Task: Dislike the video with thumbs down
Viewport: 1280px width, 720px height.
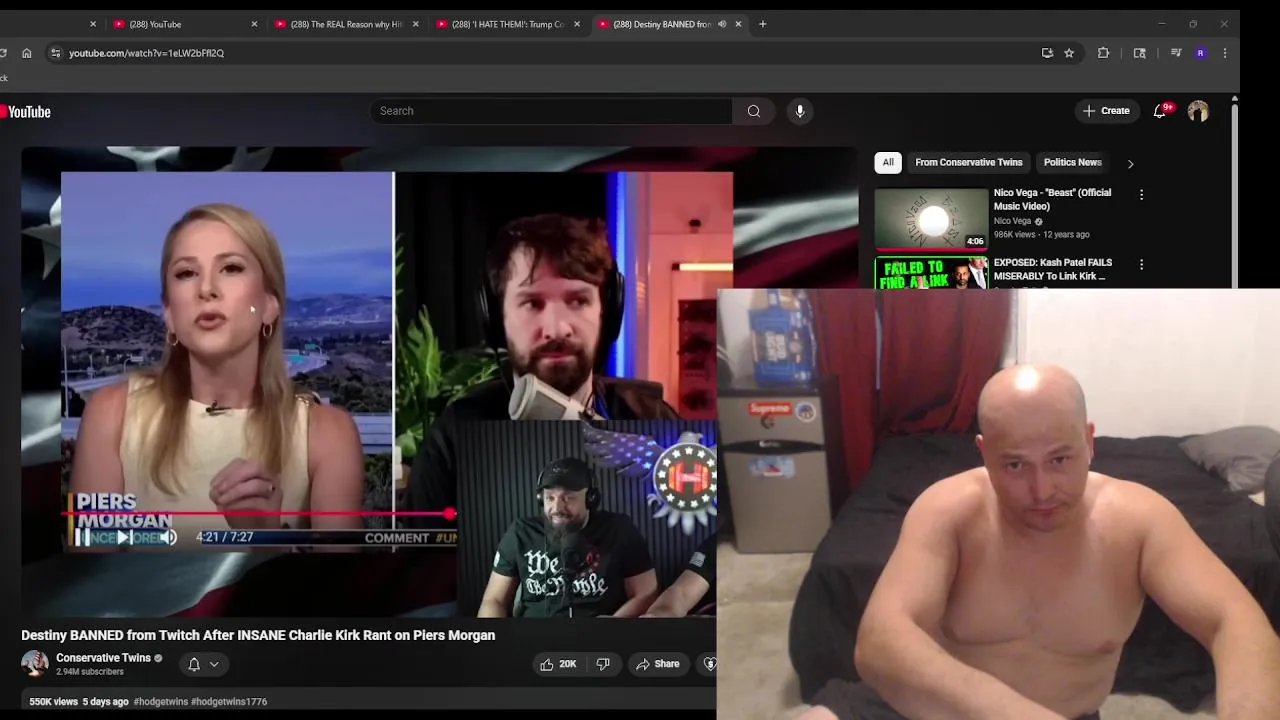Action: 603,664
